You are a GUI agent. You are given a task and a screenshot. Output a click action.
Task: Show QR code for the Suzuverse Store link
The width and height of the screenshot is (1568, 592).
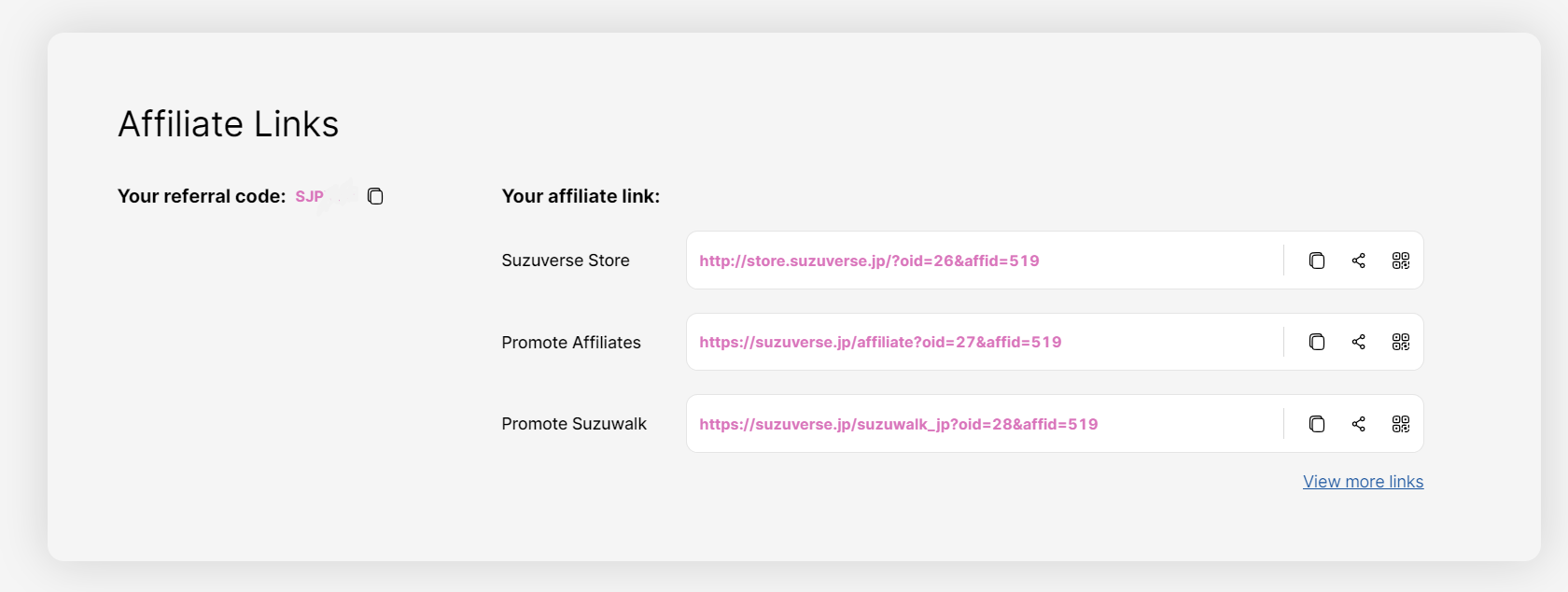(1401, 261)
